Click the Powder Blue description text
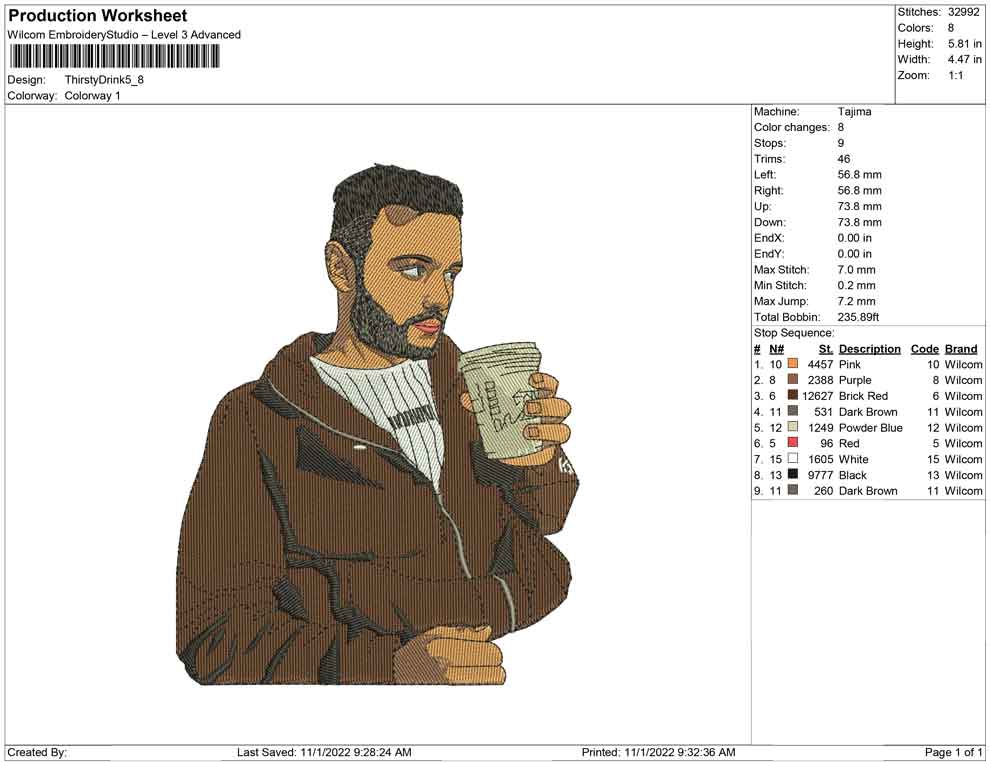This screenshot has width=990, height=762. coord(871,427)
